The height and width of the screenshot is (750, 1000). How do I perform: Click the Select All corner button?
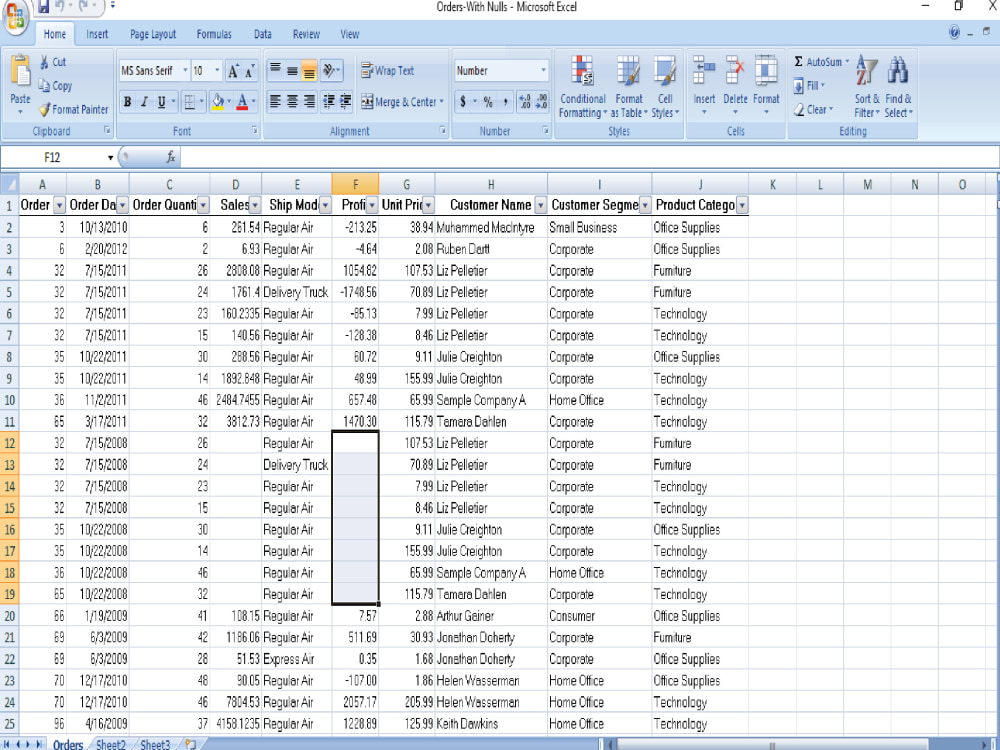[10, 184]
